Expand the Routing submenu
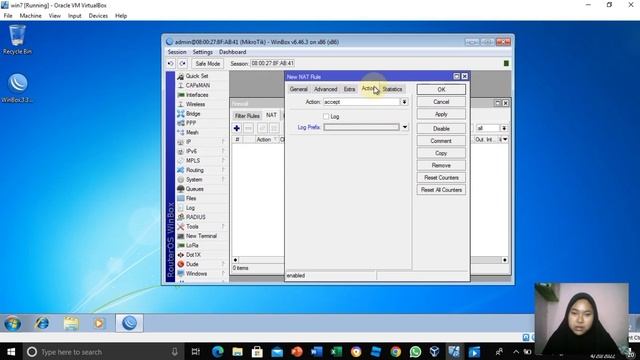 pos(223,170)
